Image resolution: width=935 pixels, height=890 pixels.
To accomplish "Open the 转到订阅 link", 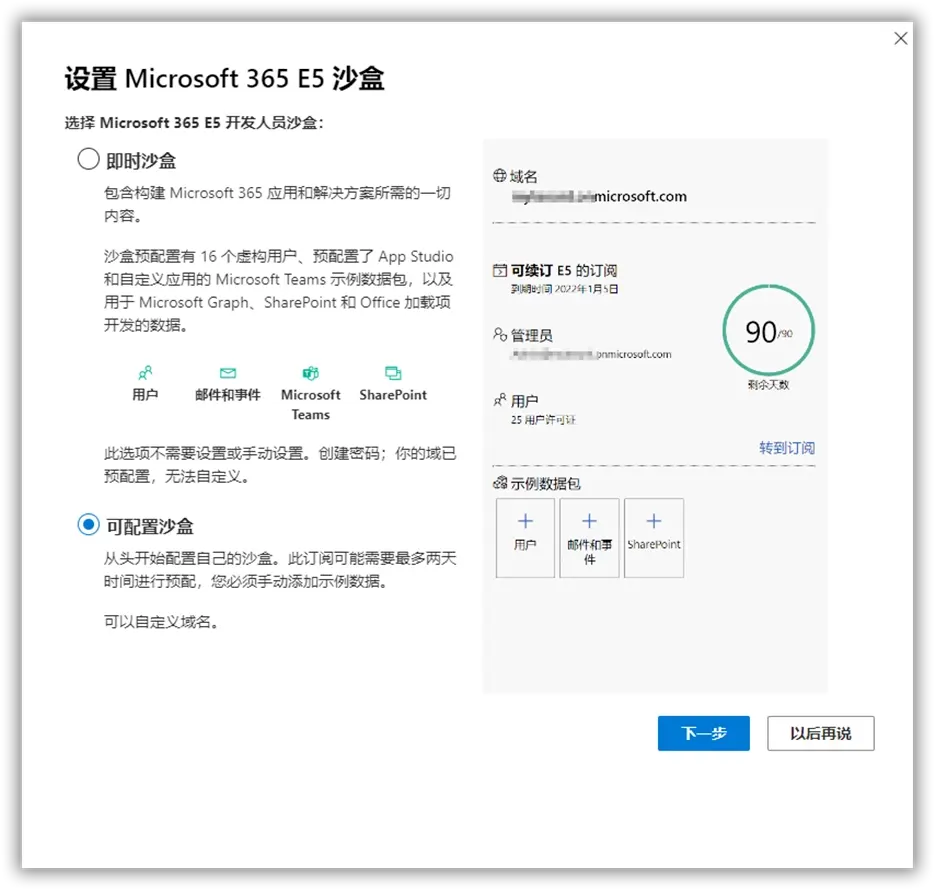I will click(787, 448).
